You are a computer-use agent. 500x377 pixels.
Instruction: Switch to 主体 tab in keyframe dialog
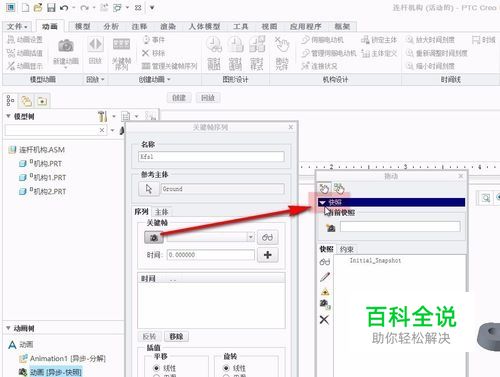tap(162, 212)
